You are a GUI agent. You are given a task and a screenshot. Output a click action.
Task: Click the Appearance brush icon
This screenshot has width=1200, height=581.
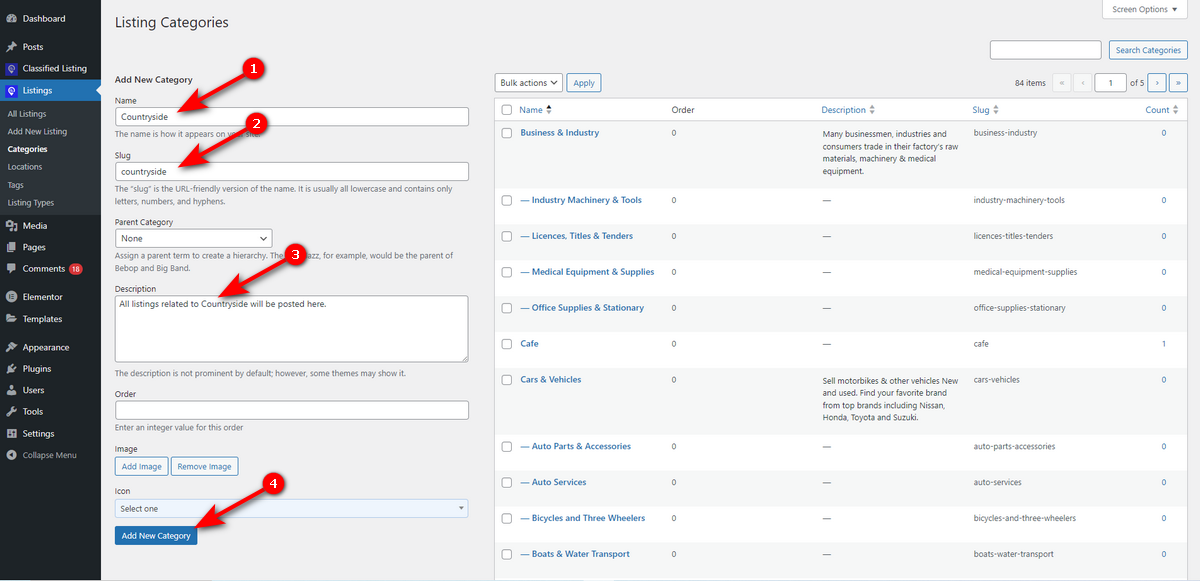[x=11, y=348]
